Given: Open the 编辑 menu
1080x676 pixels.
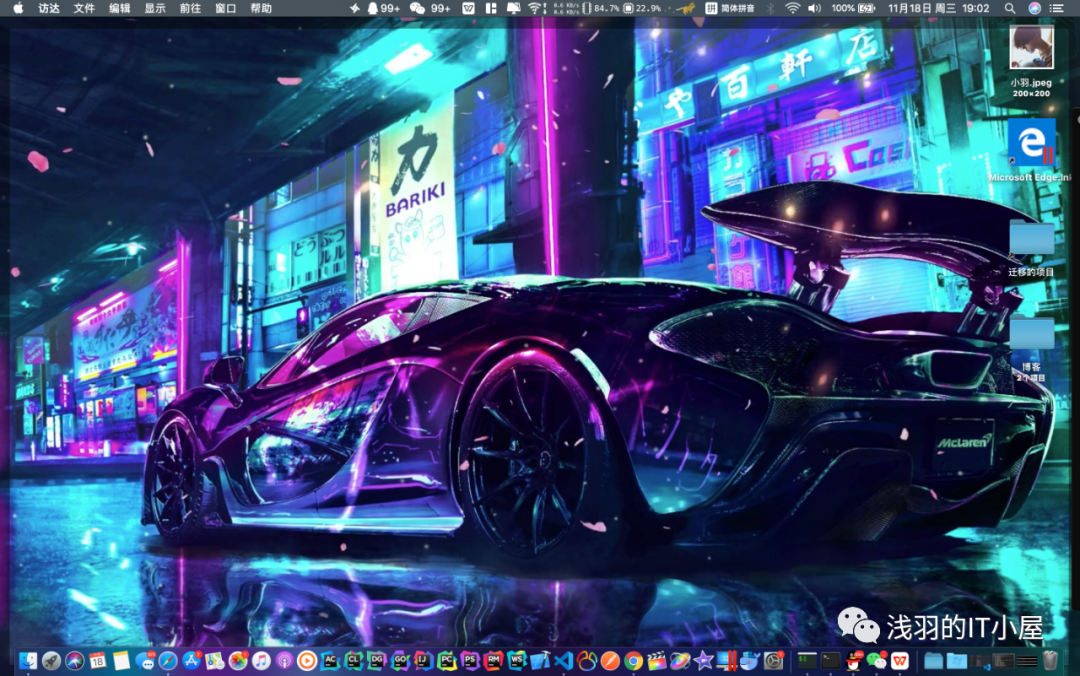Looking at the screenshot, I should click(120, 8).
